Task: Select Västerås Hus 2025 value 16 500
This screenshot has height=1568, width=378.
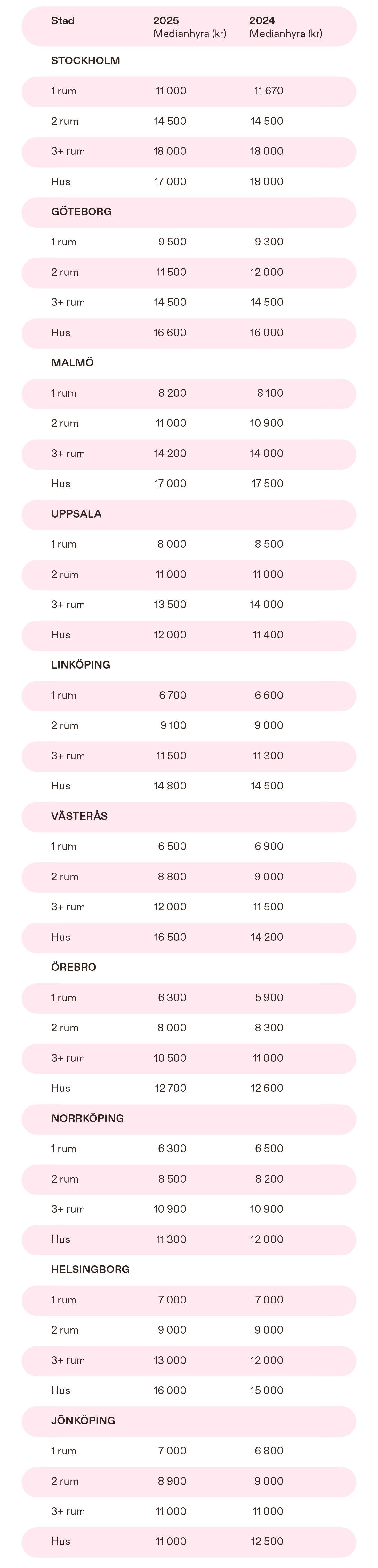Action: pyautogui.click(x=170, y=938)
